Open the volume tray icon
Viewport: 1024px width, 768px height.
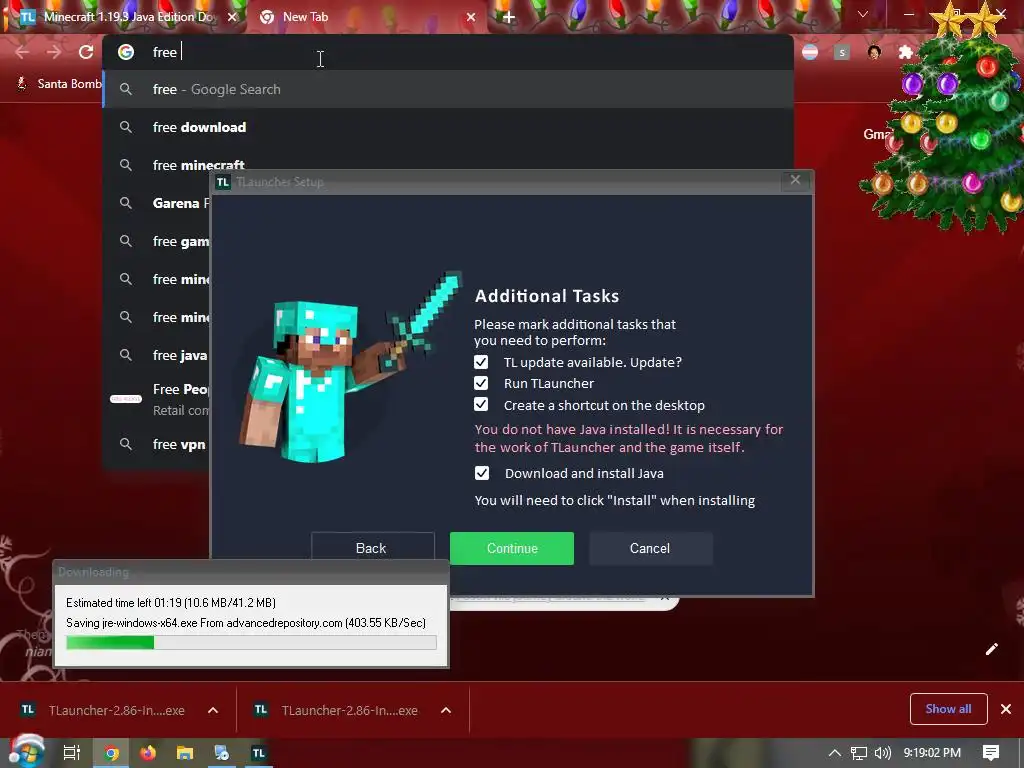[x=882, y=753]
